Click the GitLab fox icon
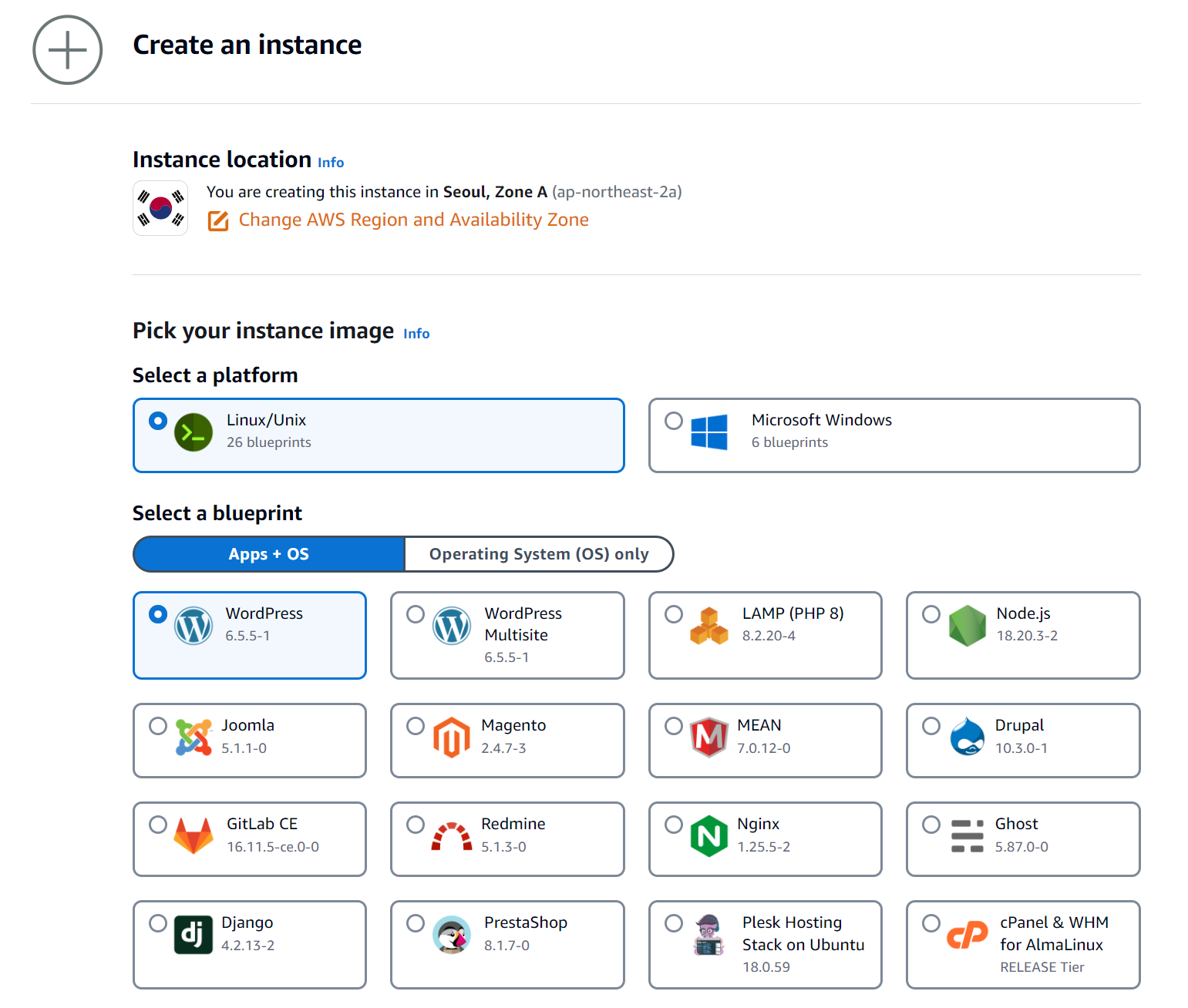The height and width of the screenshot is (1008, 1188). pos(194,836)
